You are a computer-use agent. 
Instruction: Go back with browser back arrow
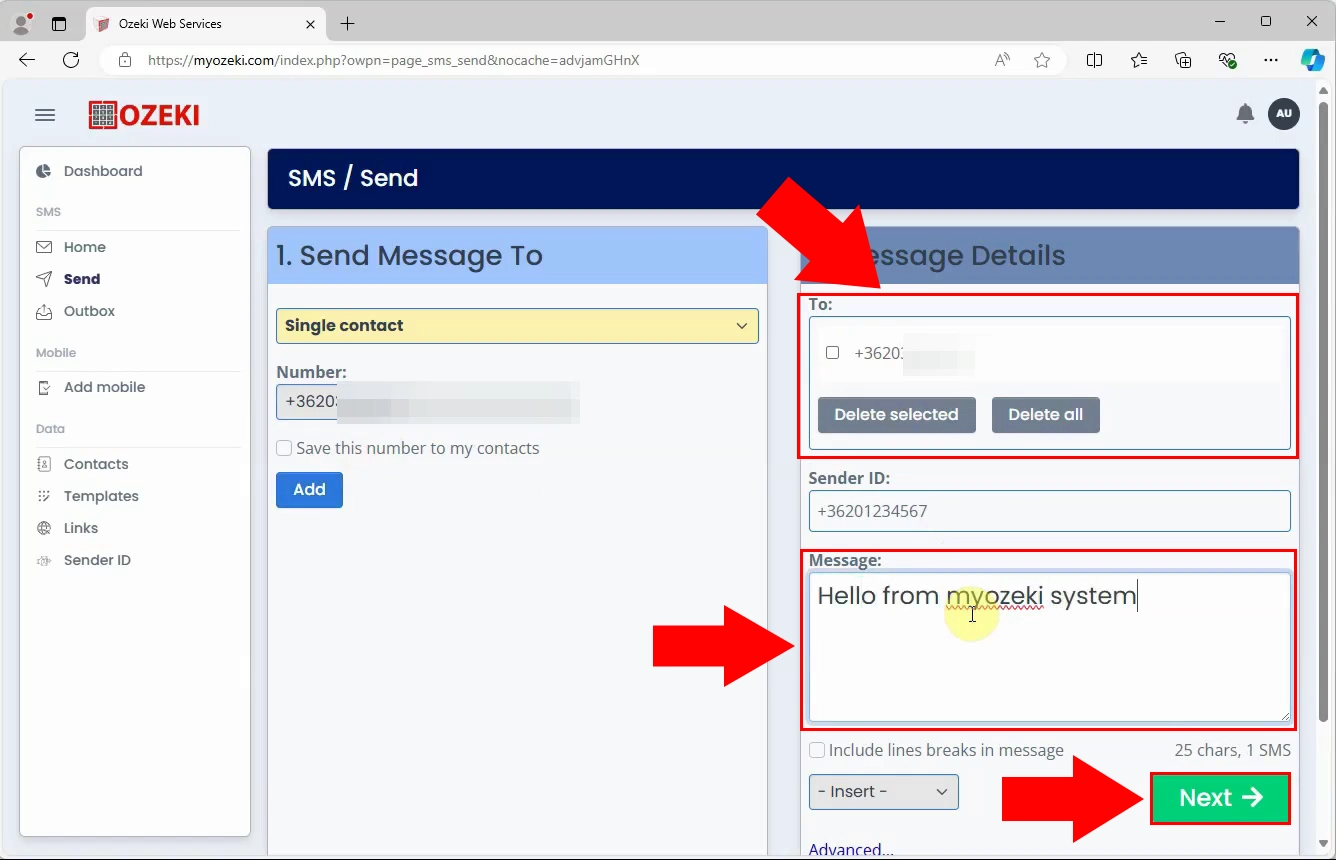point(27,60)
